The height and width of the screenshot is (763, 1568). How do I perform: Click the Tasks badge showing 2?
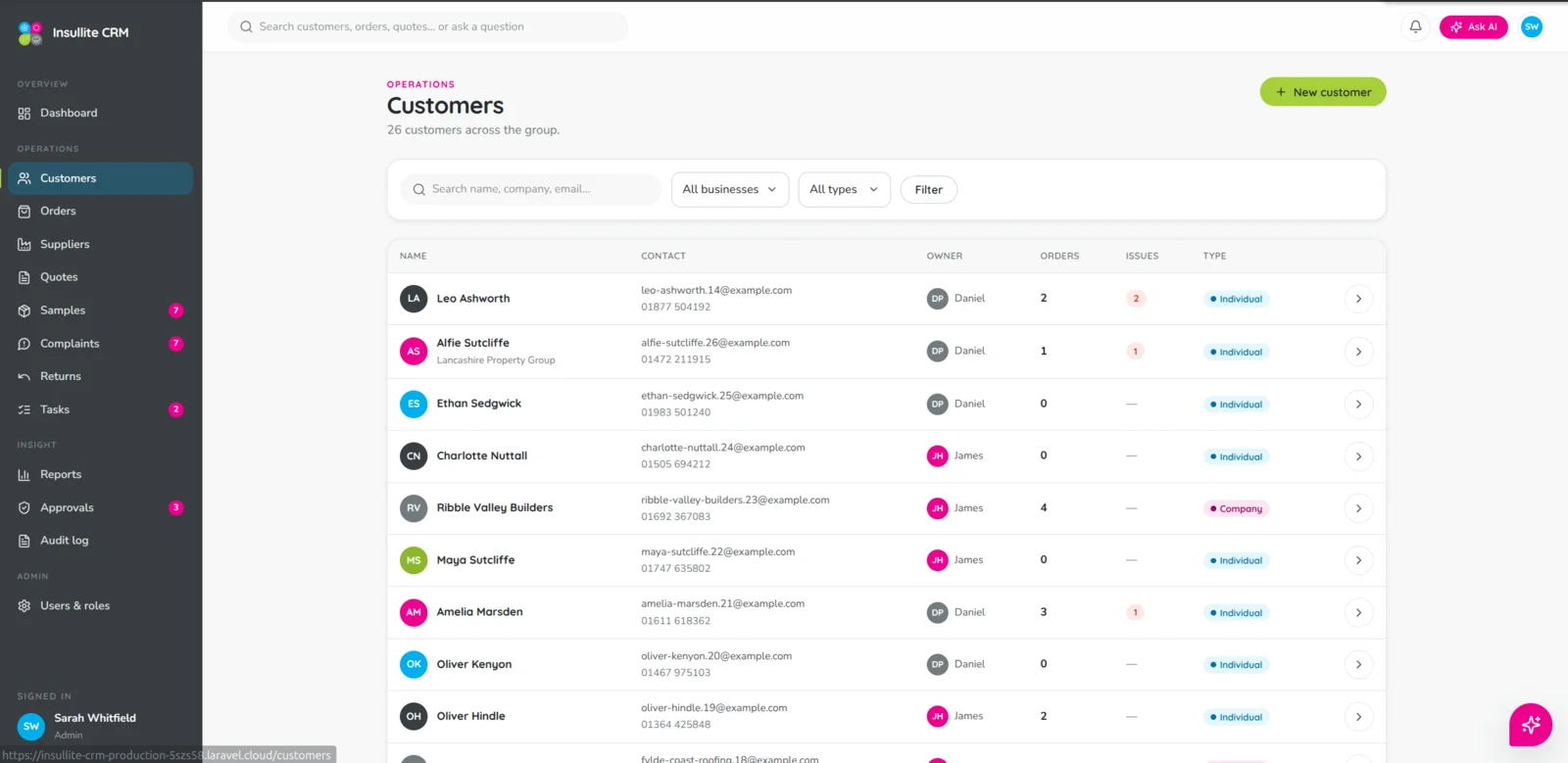[x=176, y=409]
